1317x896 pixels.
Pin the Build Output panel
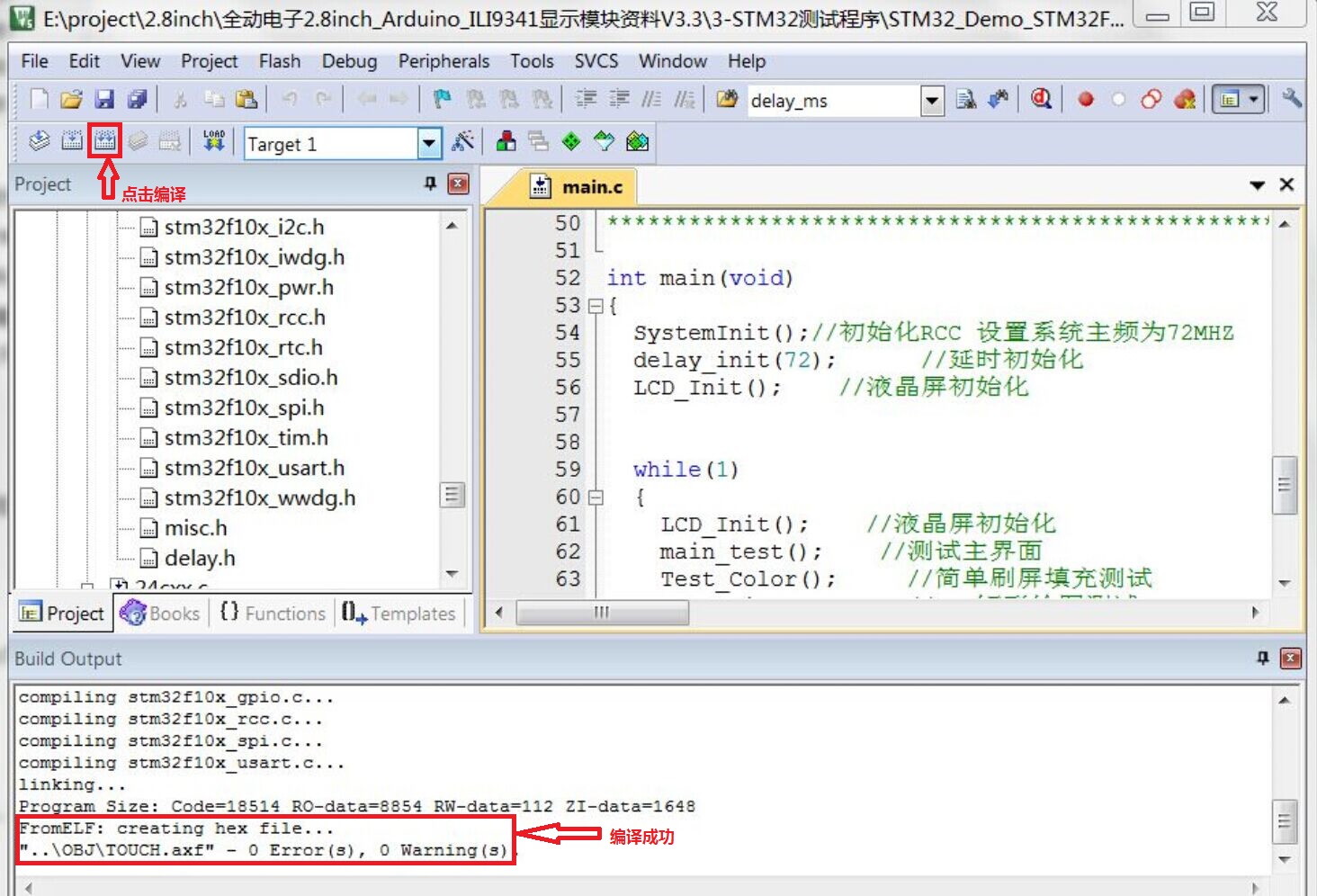tap(1263, 659)
